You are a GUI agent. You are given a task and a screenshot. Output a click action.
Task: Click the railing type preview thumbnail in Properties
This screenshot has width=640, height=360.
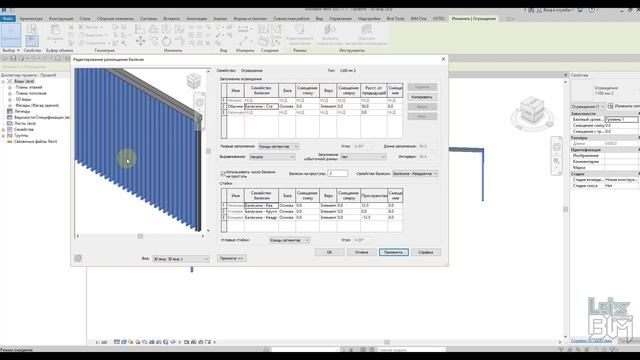coord(582,90)
